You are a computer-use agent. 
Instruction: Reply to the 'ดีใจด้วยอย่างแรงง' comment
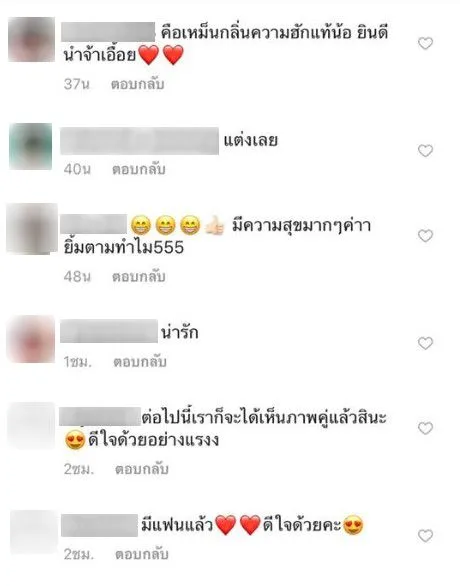(141, 469)
